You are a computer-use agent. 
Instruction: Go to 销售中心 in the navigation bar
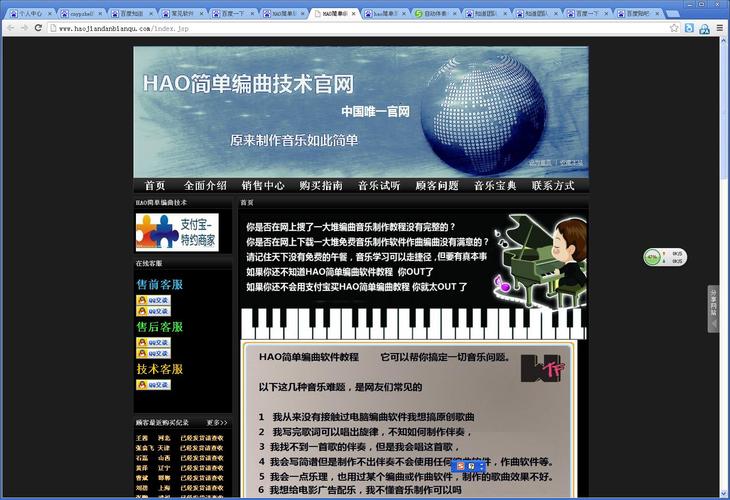pyautogui.click(x=263, y=186)
